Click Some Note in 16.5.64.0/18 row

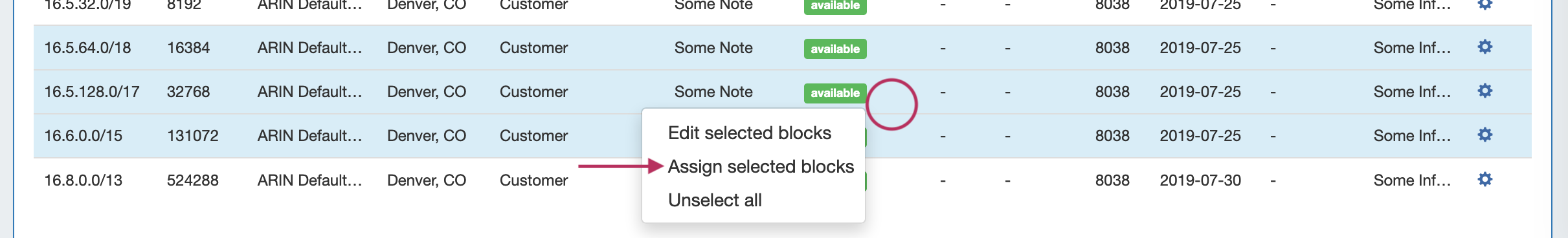[713, 48]
